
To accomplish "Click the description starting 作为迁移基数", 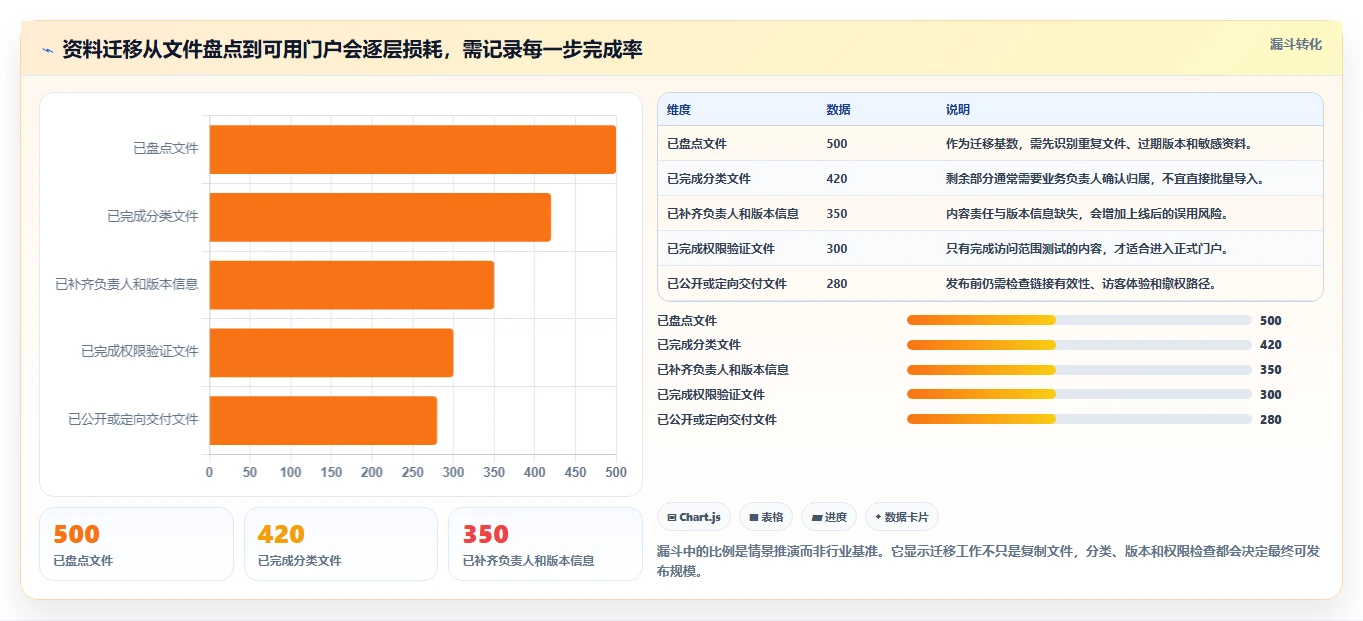I will pyautogui.click(x=1099, y=144).
